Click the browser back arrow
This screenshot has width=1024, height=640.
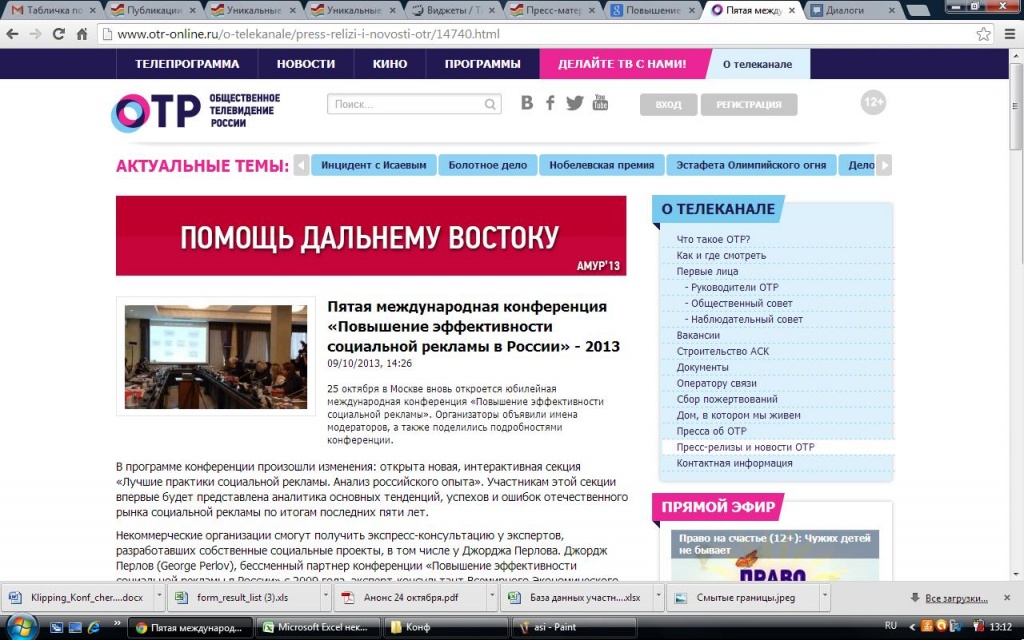12,34
